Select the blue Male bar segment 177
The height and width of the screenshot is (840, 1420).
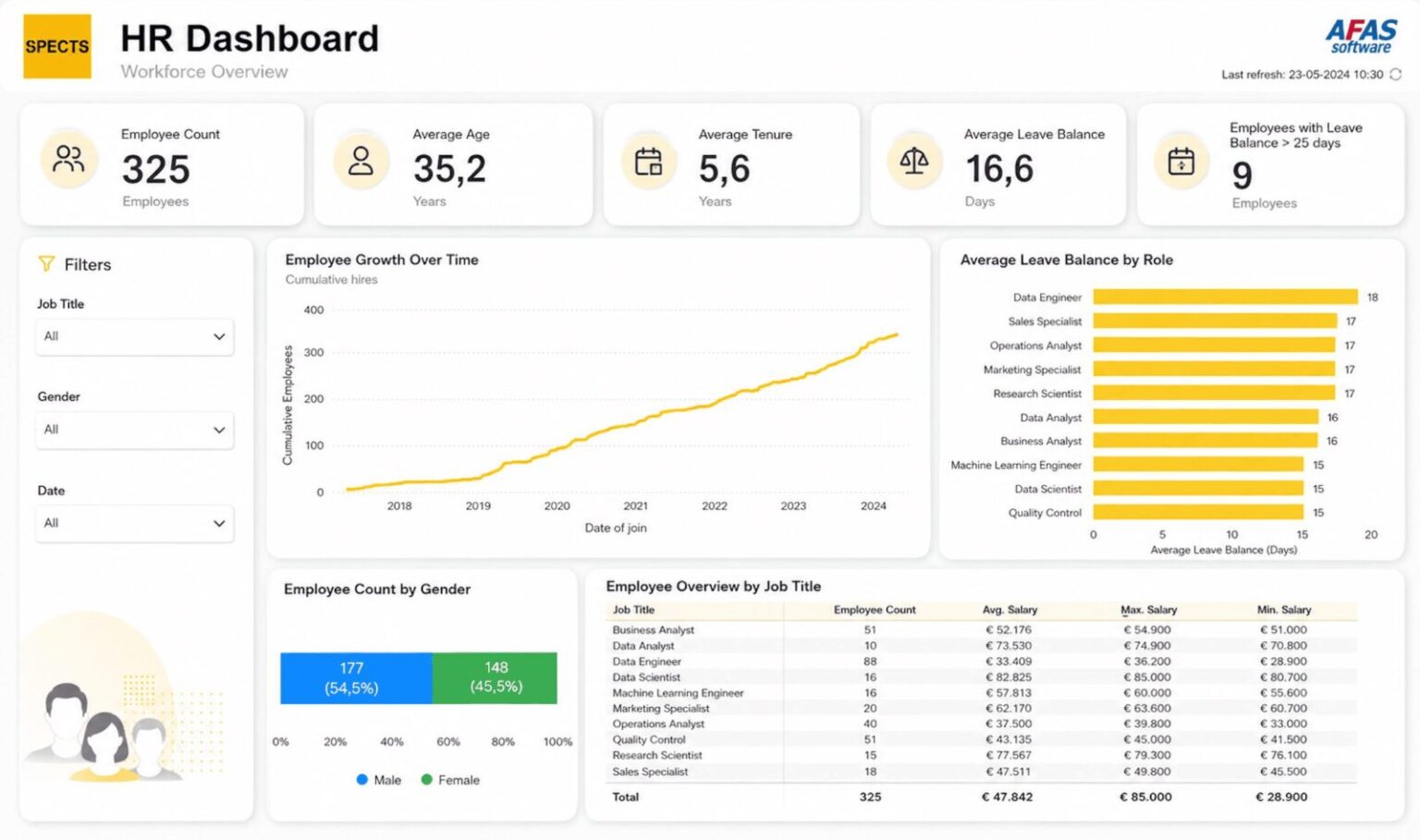(356, 678)
